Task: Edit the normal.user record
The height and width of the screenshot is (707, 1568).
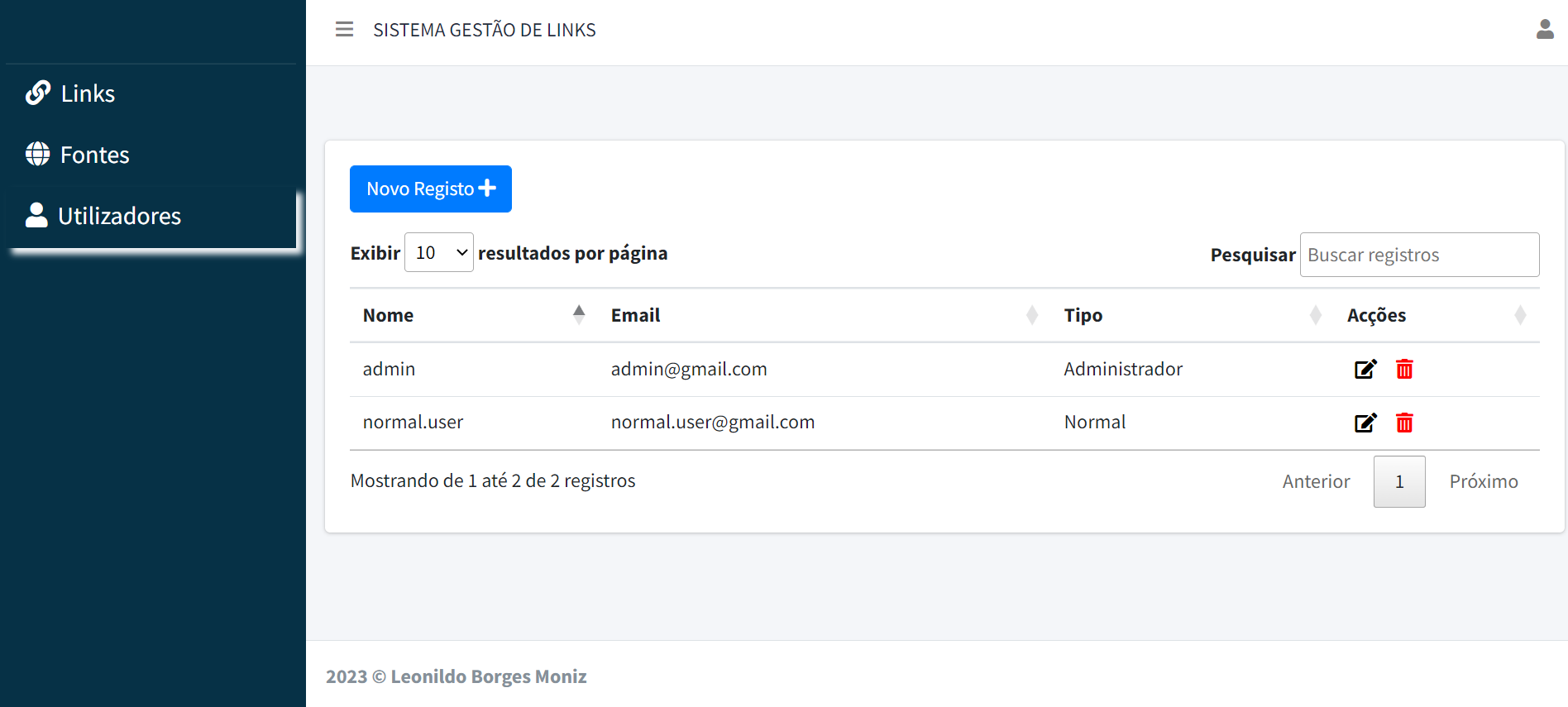Action: click(x=1365, y=423)
